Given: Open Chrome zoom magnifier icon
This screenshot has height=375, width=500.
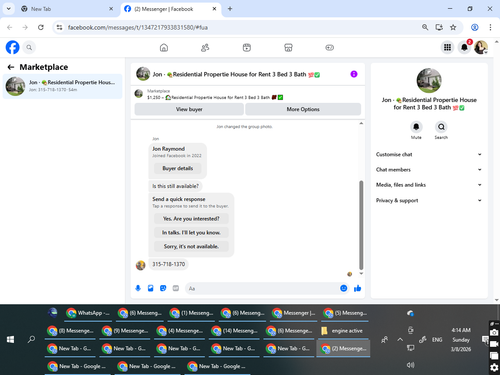Looking at the screenshot, I should [425, 27].
